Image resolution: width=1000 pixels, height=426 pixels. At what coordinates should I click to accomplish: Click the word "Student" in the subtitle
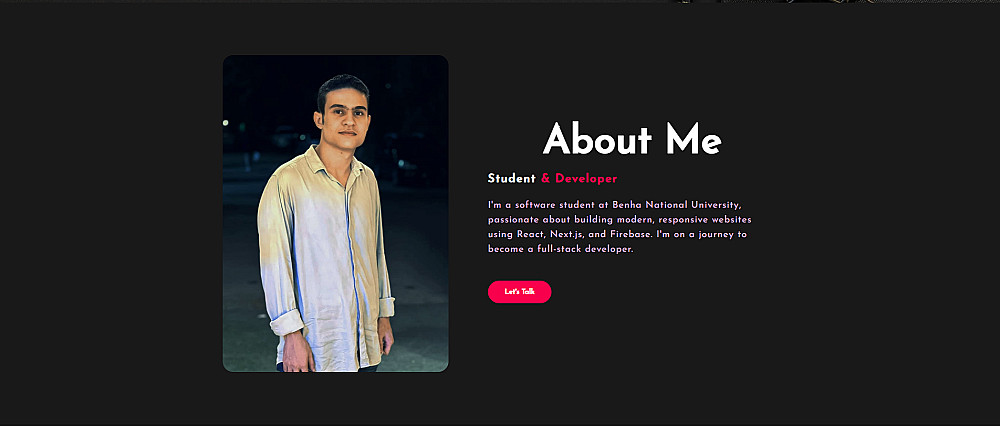pyautogui.click(x=511, y=179)
